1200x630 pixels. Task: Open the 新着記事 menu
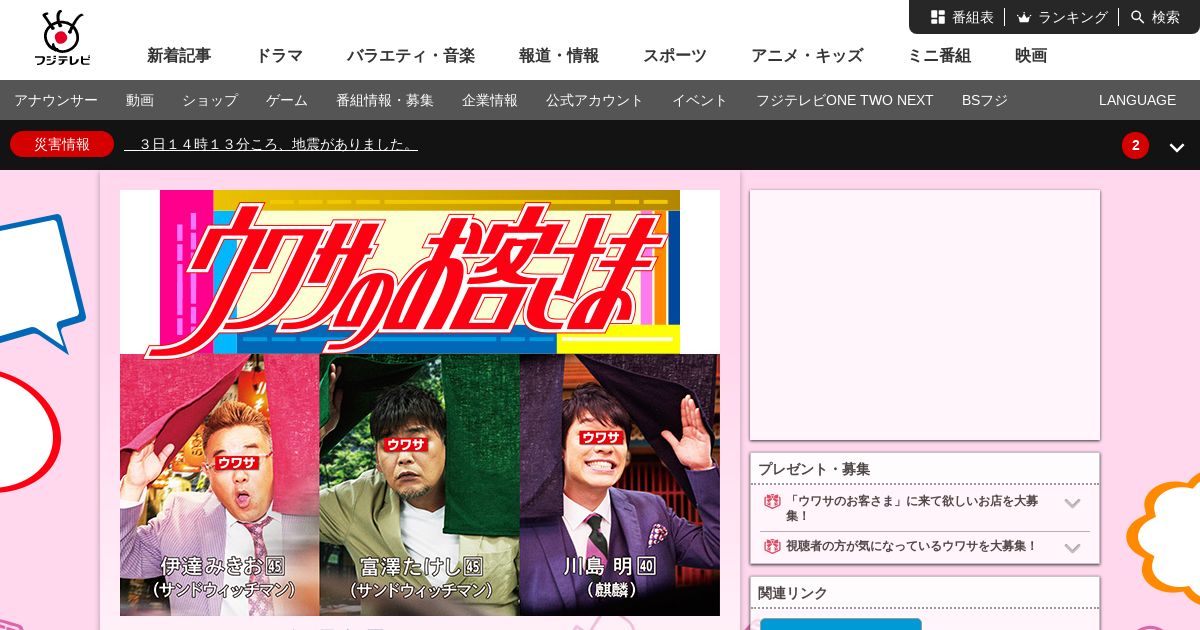pos(179,56)
